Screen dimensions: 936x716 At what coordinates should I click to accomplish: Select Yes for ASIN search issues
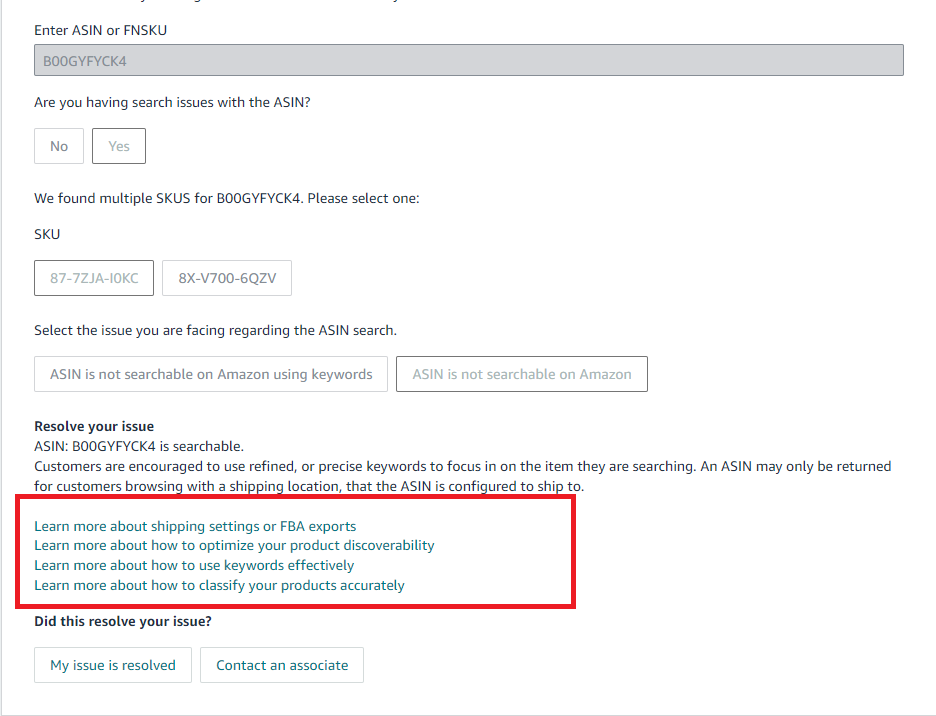pyautogui.click(x=119, y=146)
